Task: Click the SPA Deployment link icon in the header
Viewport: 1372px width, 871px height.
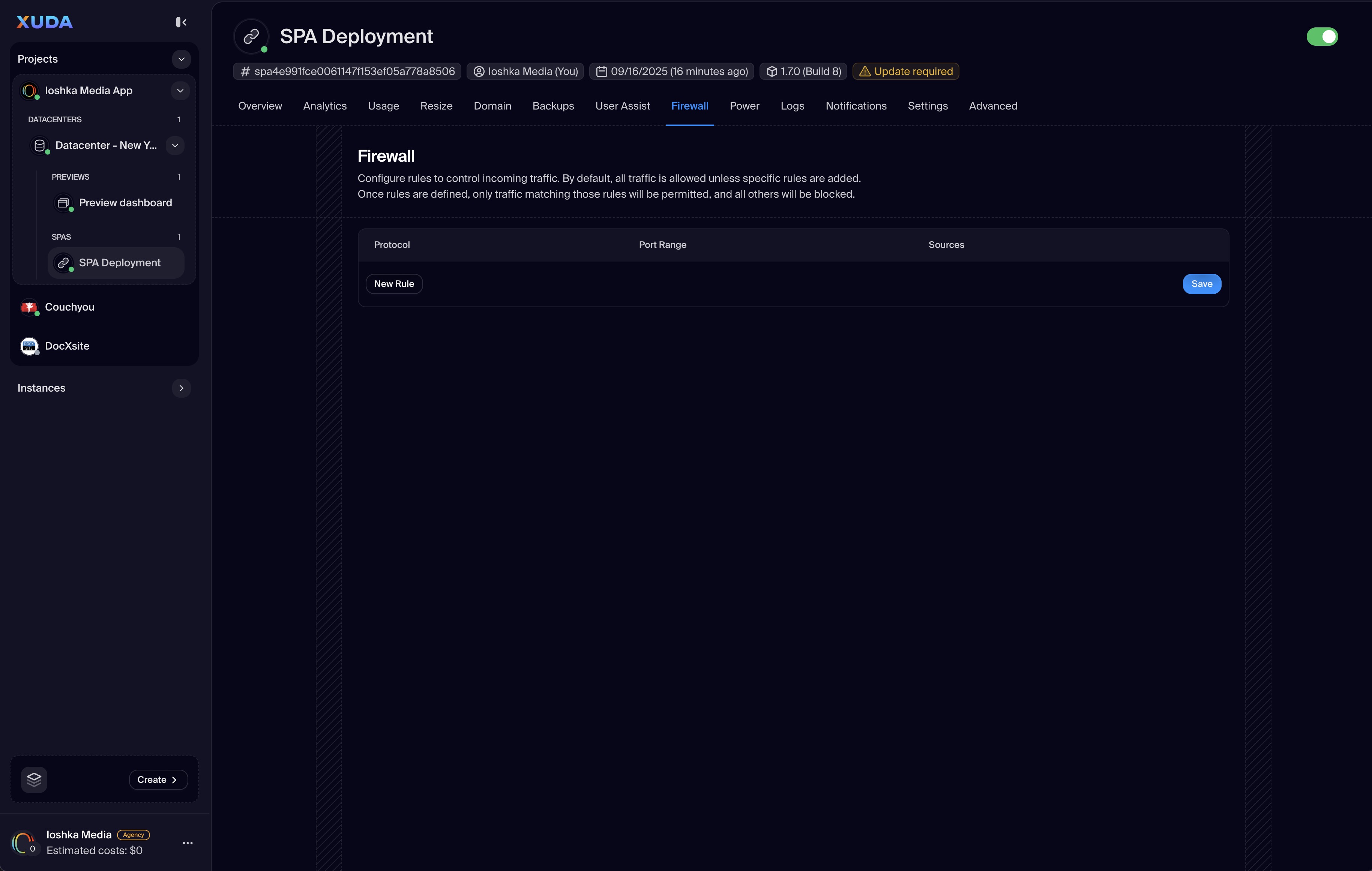Action: tap(251, 36)
